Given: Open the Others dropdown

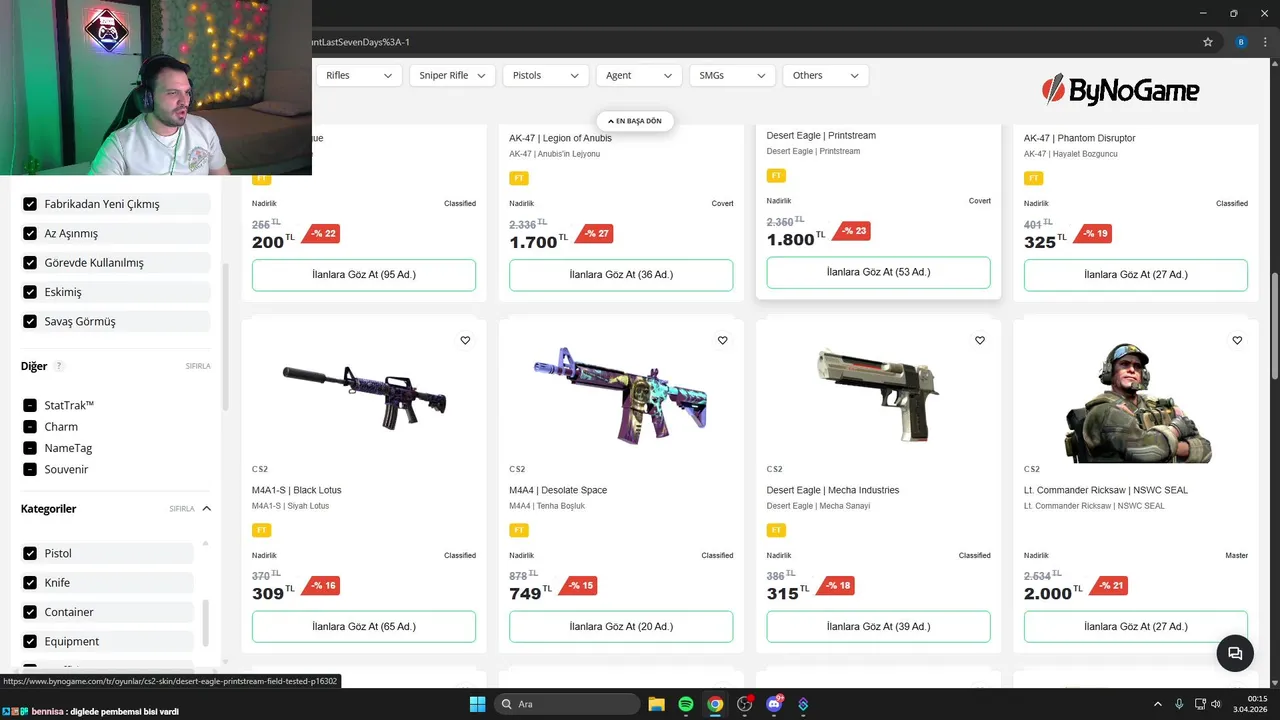Looking at the screenshot, I should [x=825, y=75].
